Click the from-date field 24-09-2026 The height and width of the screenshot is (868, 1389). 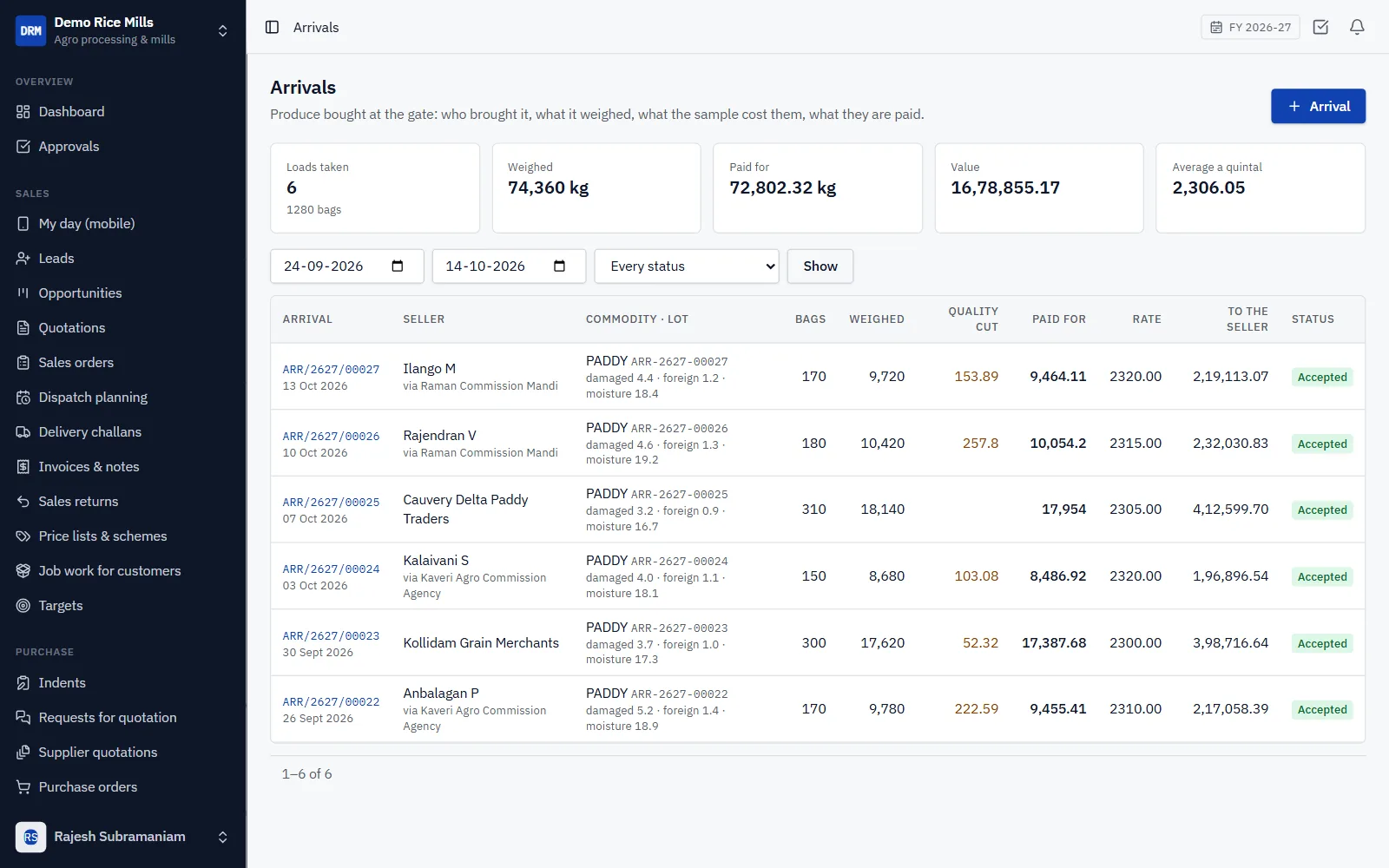[x=346, y=266]
